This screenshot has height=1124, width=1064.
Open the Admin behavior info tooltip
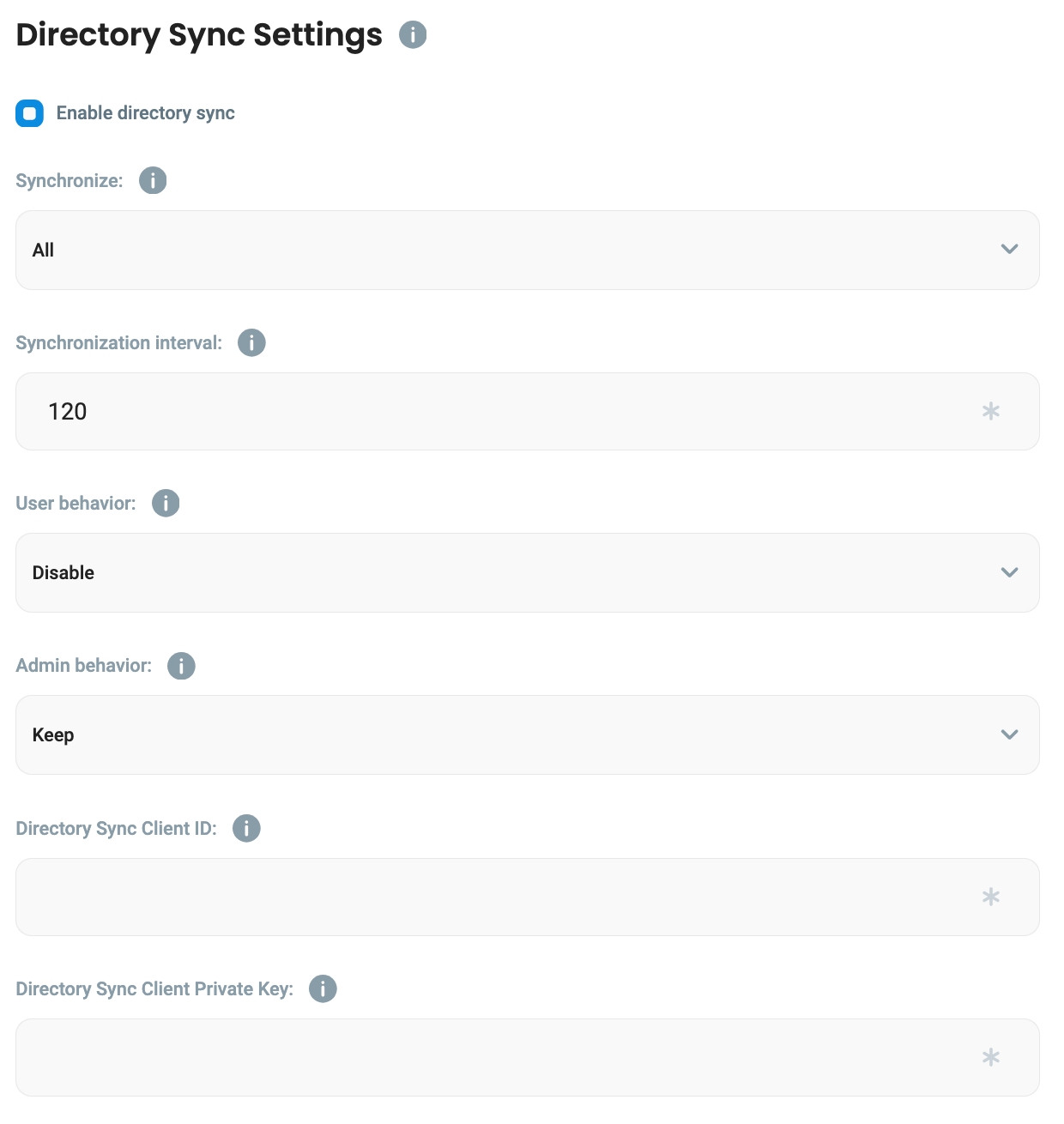pyautogui.click(x=181, y=666)
